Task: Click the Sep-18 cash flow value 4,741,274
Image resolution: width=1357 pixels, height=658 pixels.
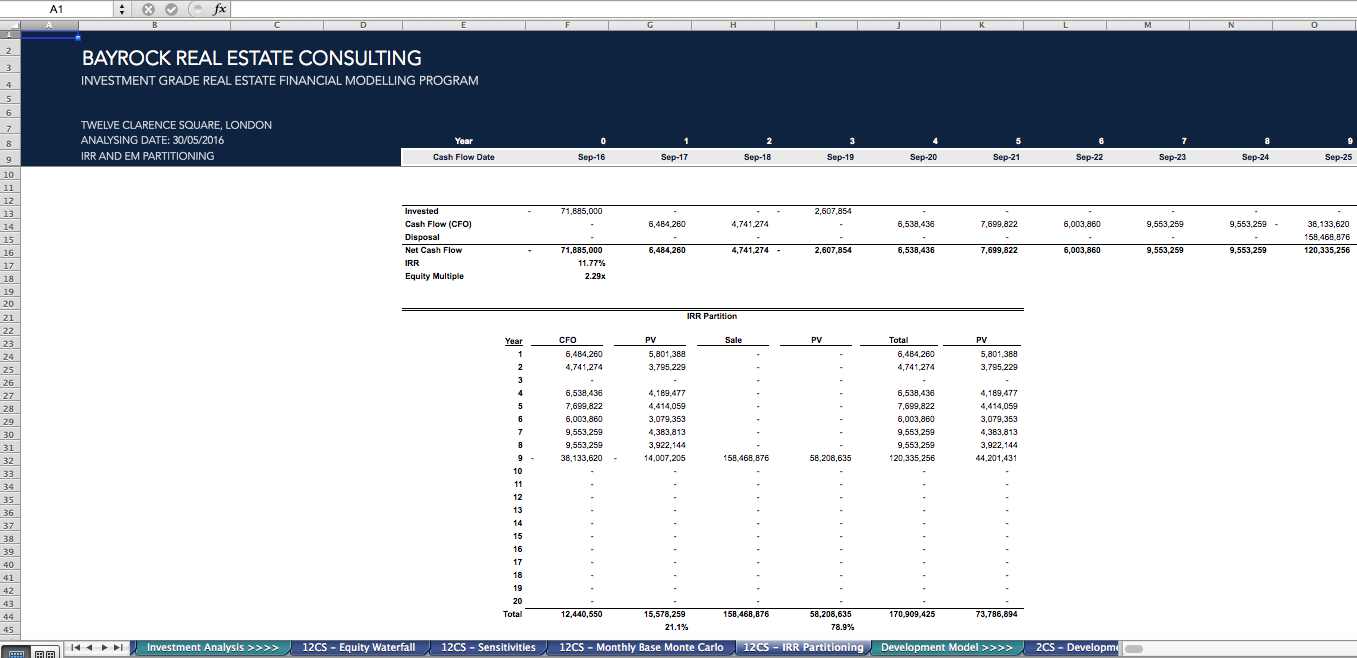Action: pyautogui.click(x=750, y=224)
